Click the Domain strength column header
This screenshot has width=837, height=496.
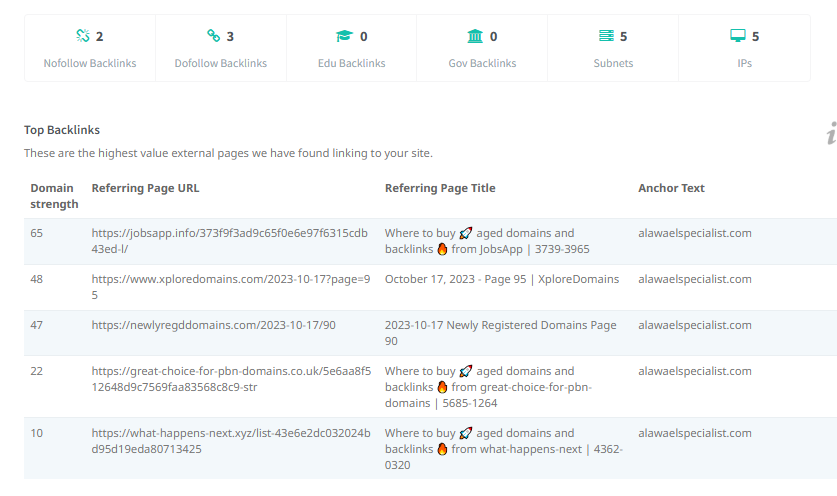tap(54, 196)
